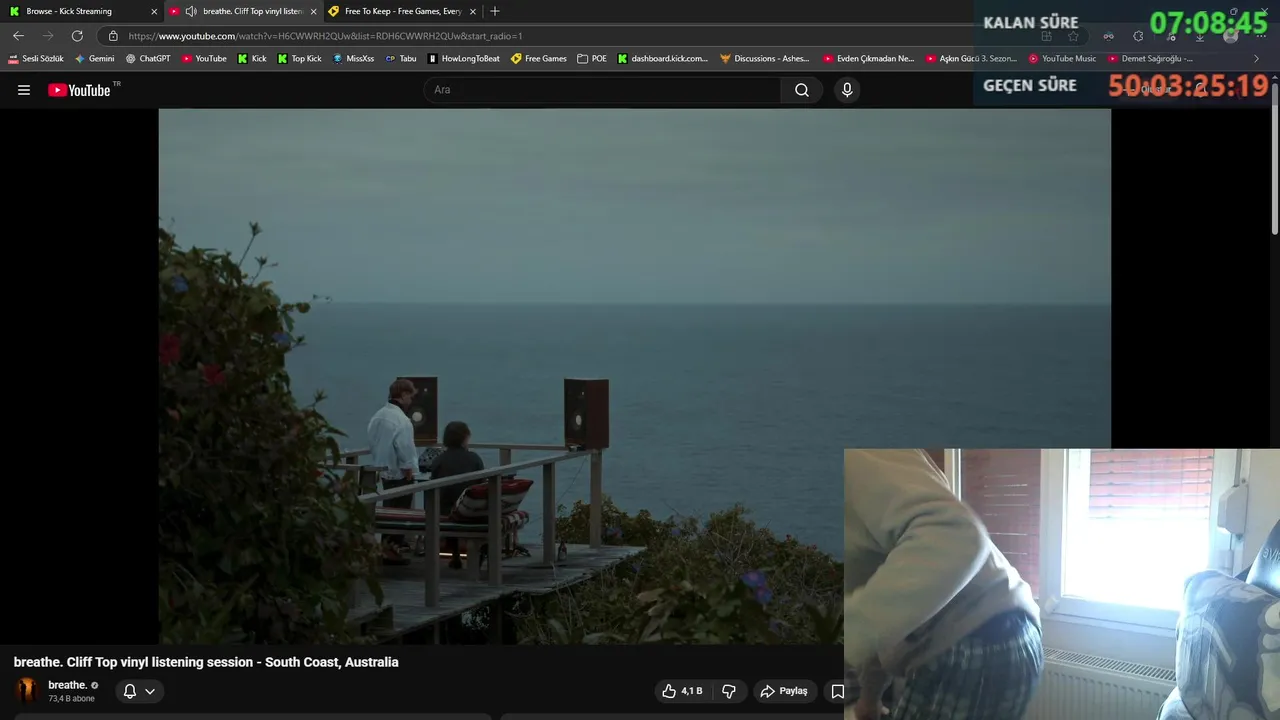This screenshot has width=1280, height=720.
Task: Open dashboard.kick.com bookmark
Action: (662, 59)
